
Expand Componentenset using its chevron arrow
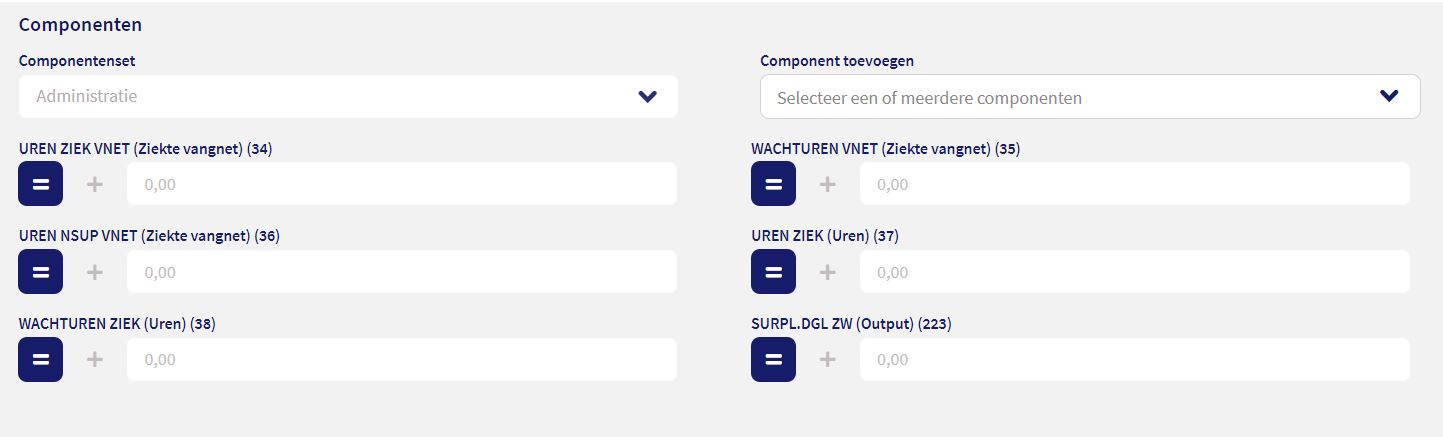coord(648,97)
